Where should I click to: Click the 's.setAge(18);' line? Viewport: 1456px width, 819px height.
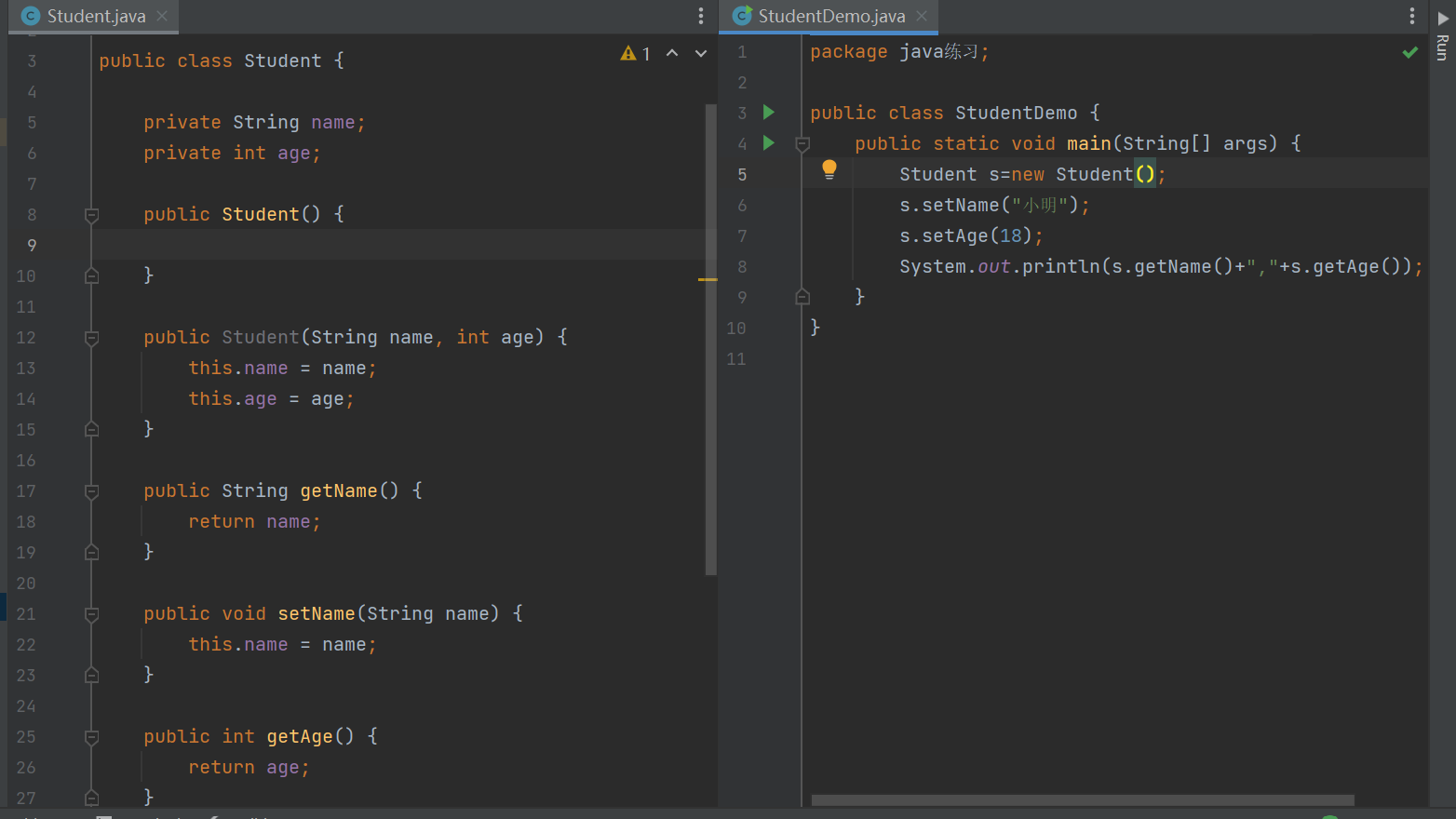coord(971,235)
